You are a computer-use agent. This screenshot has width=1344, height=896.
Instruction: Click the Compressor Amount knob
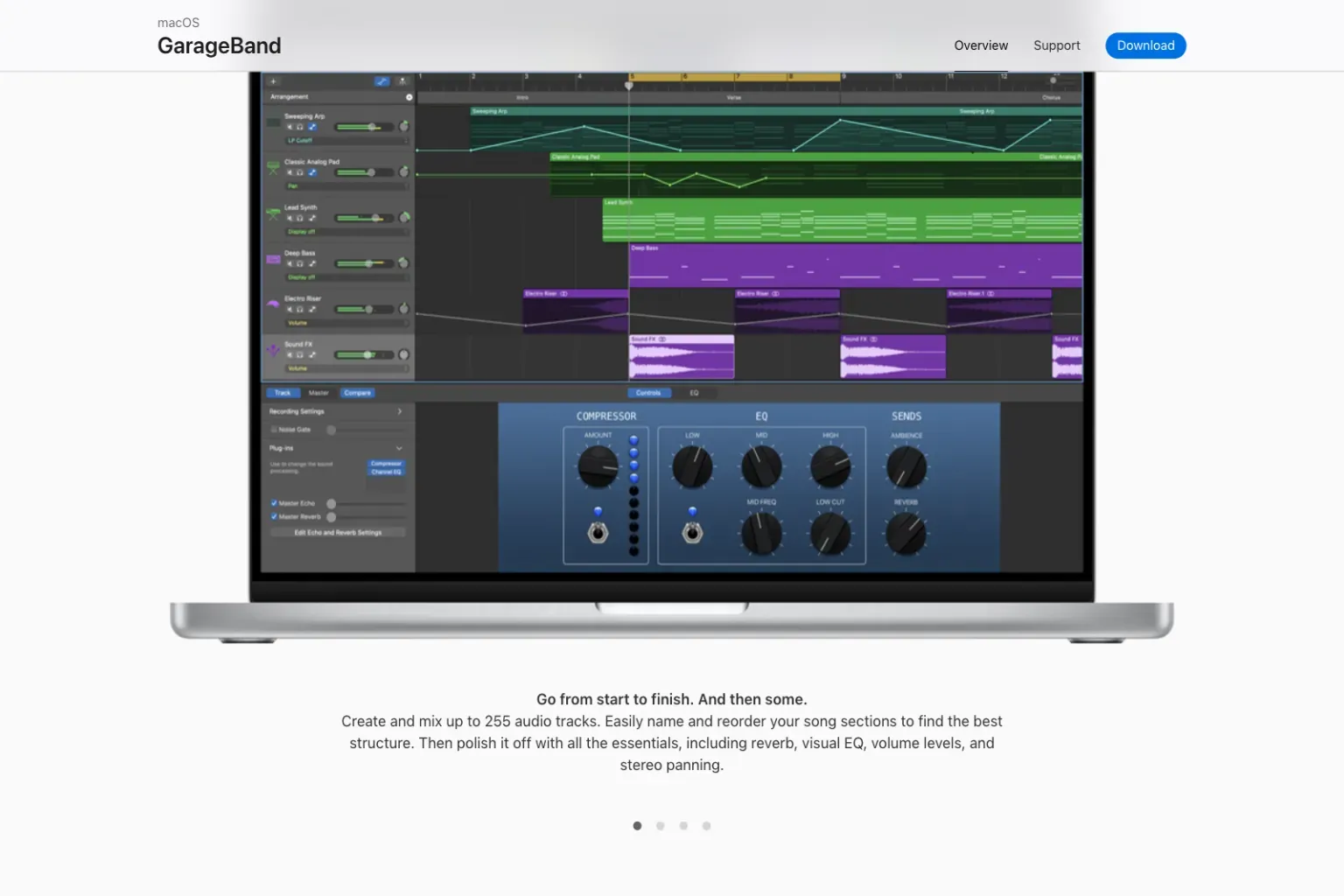coord(598,466)
